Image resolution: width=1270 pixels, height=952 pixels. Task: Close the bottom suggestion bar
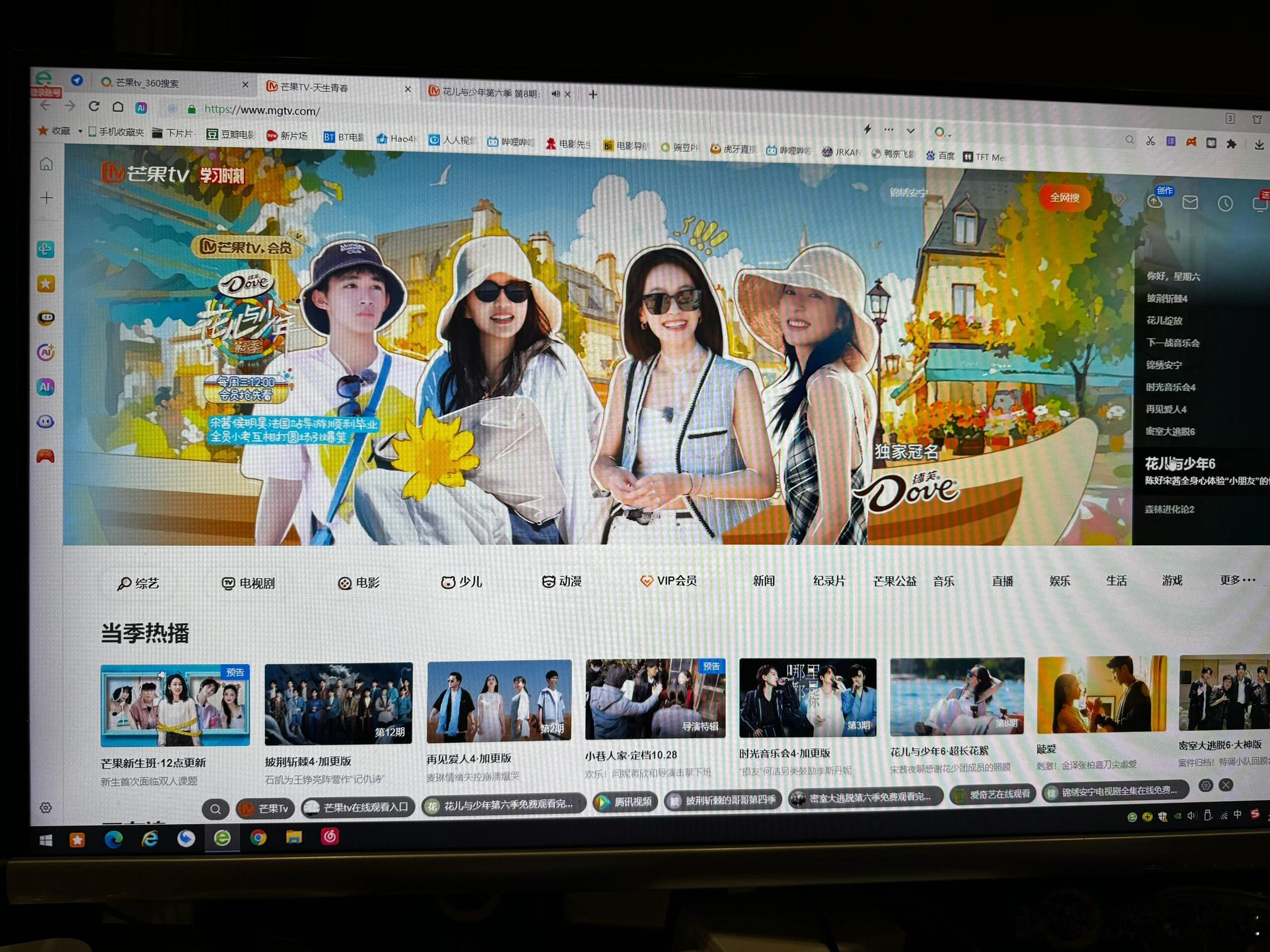1225,784
